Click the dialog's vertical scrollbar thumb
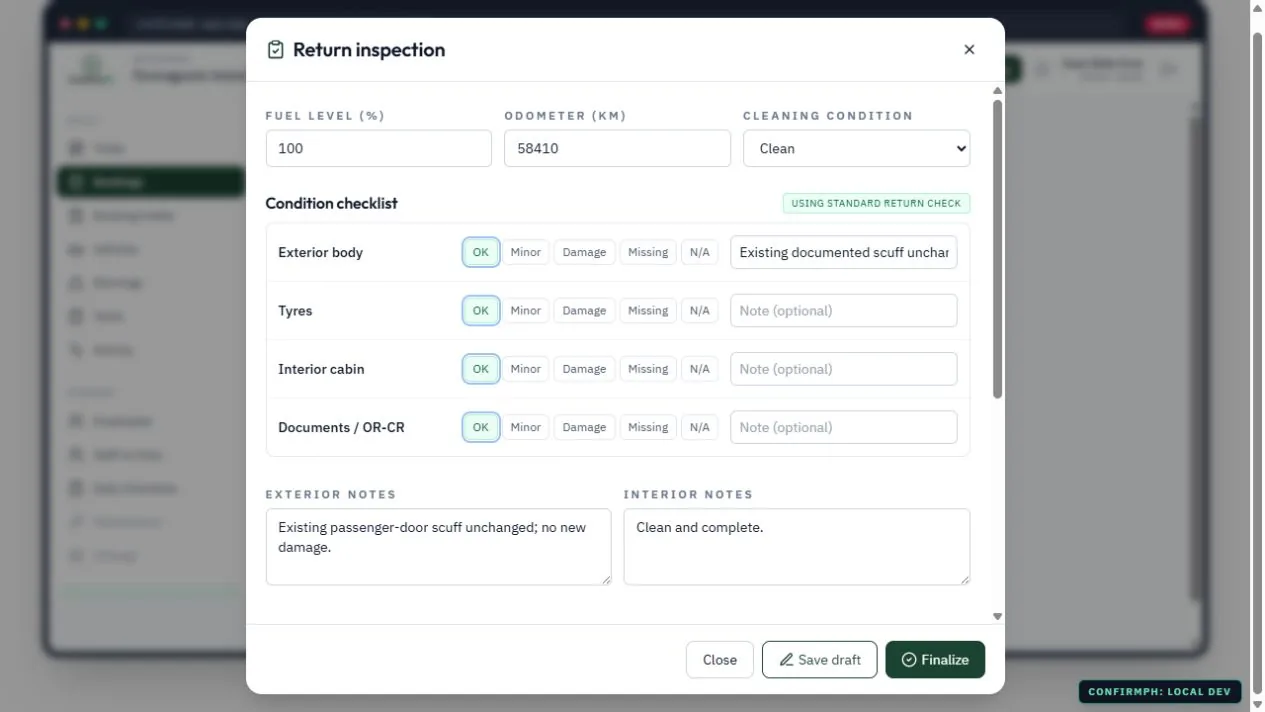Viewport: 1265px width, 712px height. [x=997, y=250]
